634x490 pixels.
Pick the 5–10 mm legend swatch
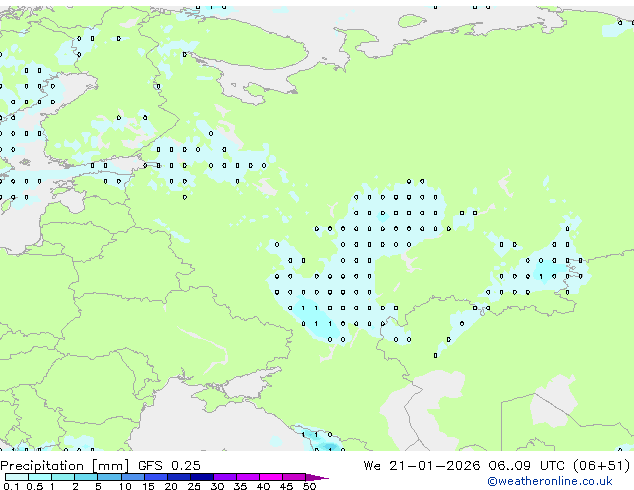(x=110, y=477)
